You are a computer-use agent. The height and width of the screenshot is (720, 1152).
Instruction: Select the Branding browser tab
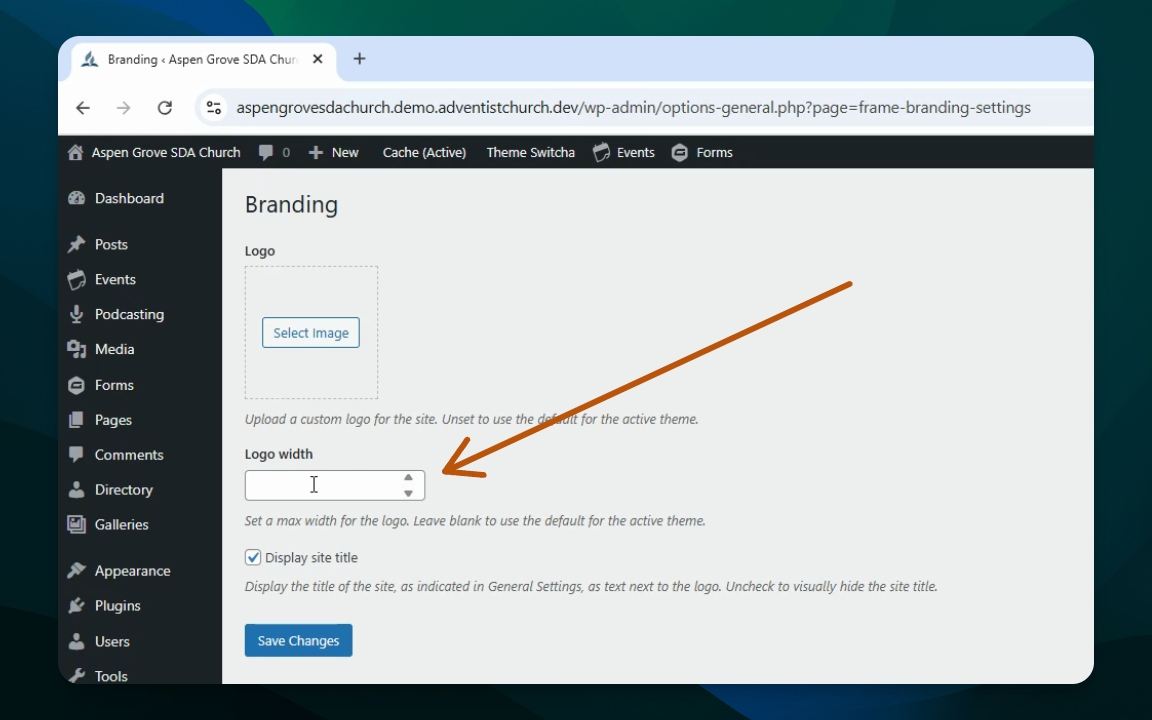[x=202, y=60]
